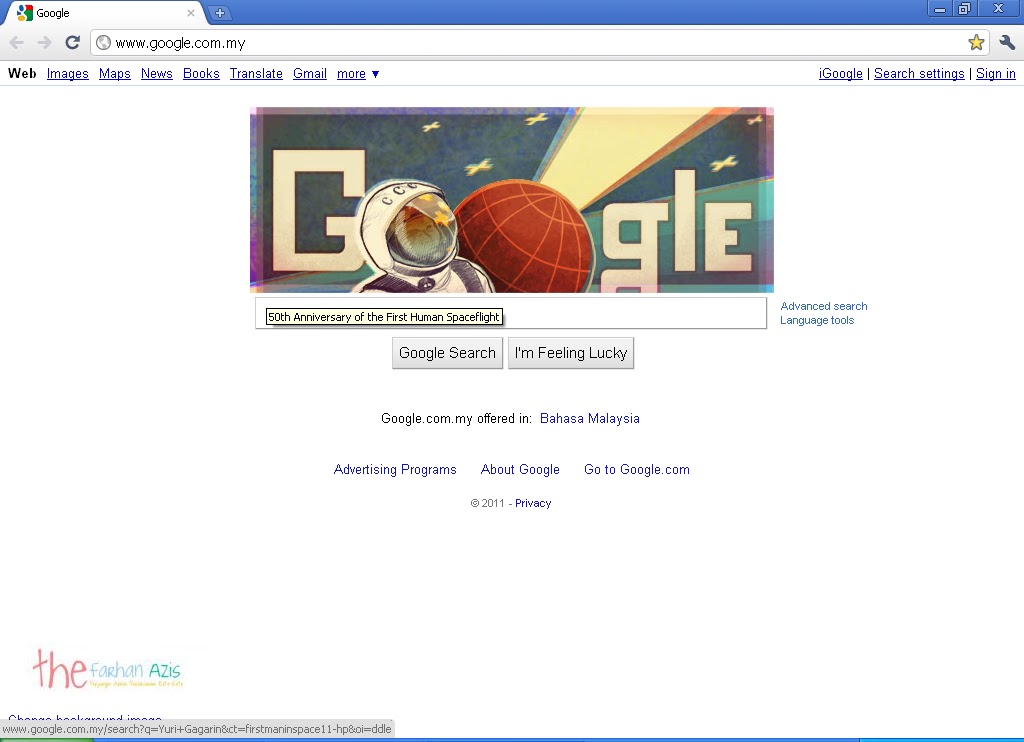Click the Yuri Gagarin spaceflight doodle

(x=512, y=200)
